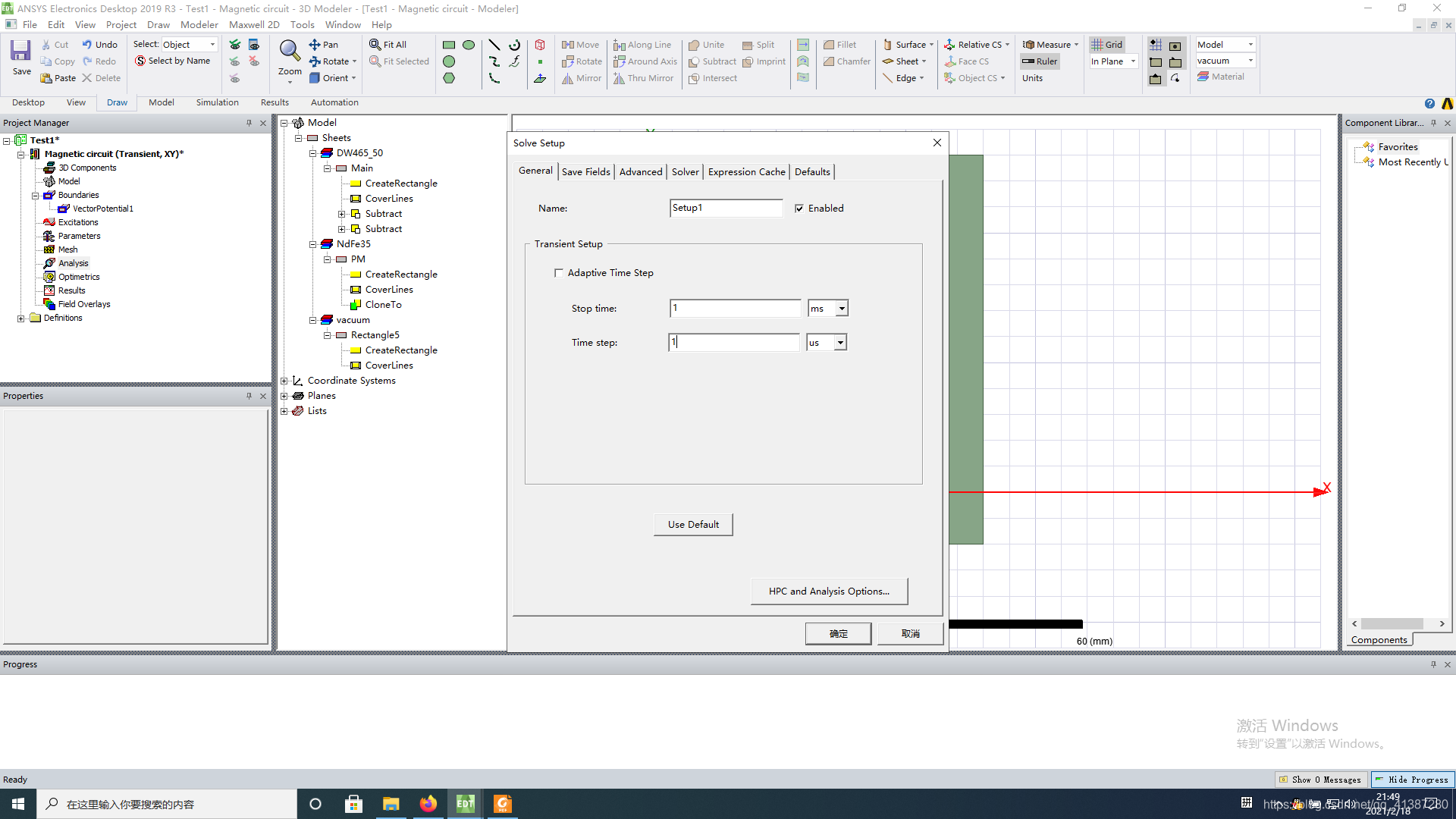
Task: Select VectorPotential1 boundary in Project Manager
Action: [102, 209]
